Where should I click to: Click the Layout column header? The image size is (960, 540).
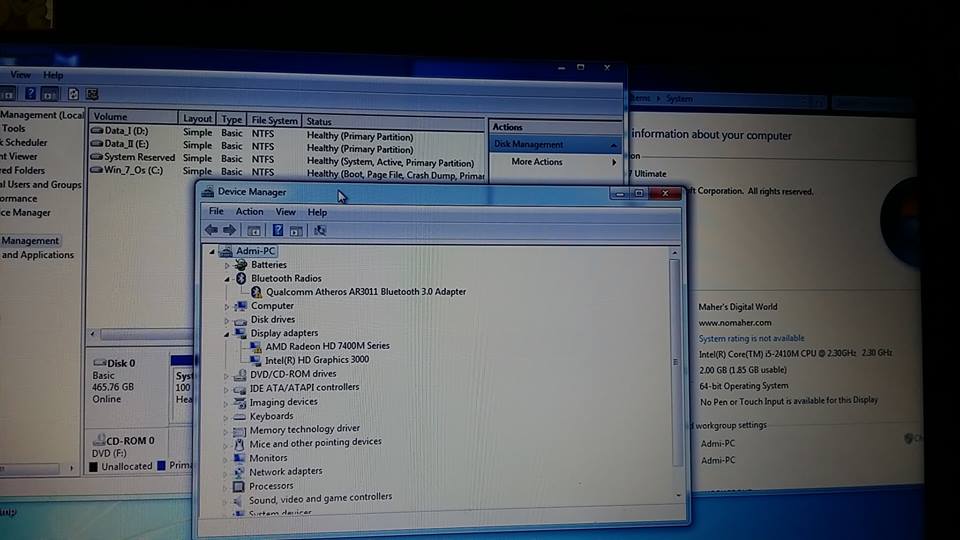pos(197,118)
